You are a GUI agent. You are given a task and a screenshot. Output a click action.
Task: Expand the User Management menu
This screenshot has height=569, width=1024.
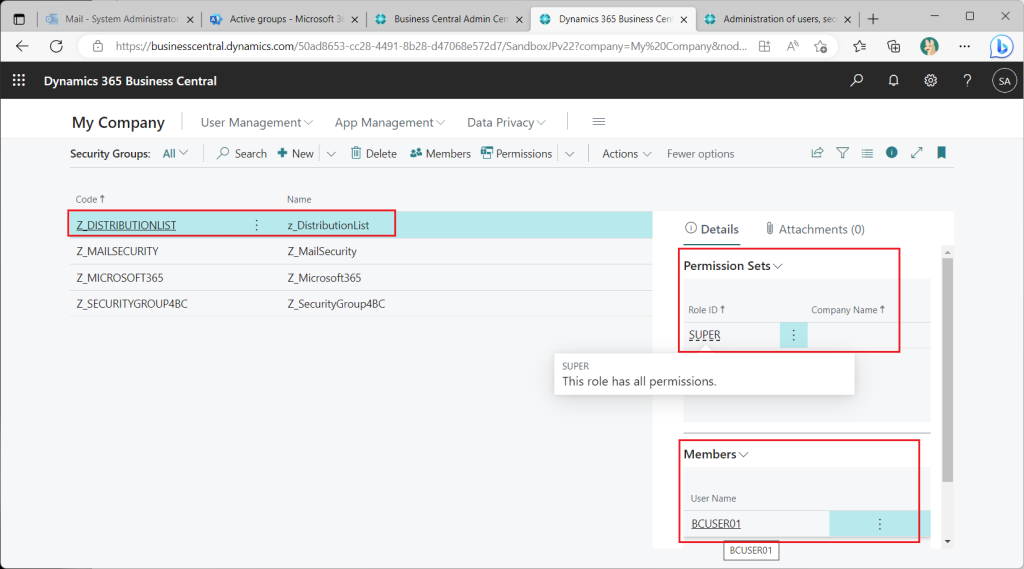(x=256, y=122)
